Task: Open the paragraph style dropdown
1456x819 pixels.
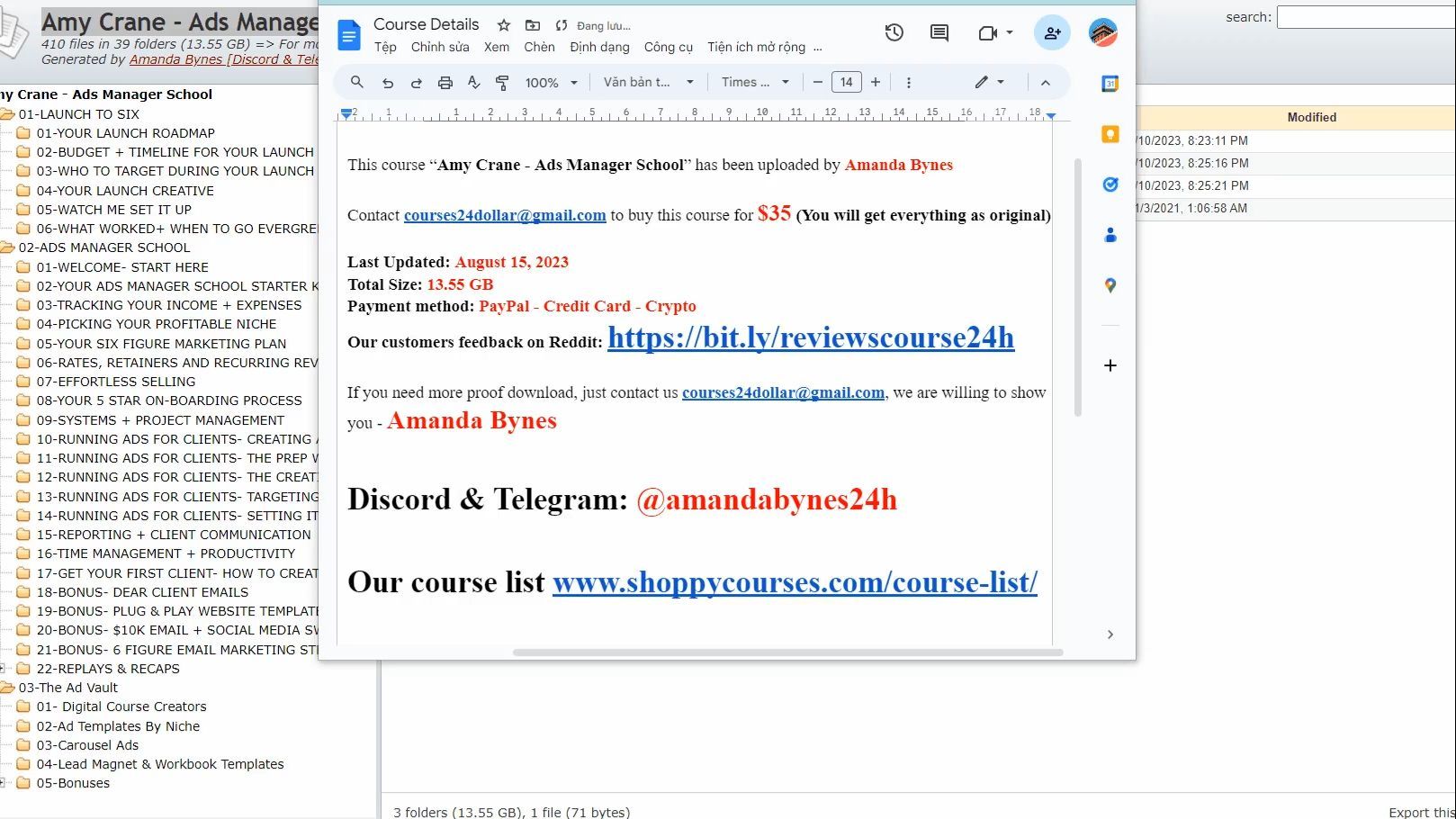Action: click(x=649, y=82)
